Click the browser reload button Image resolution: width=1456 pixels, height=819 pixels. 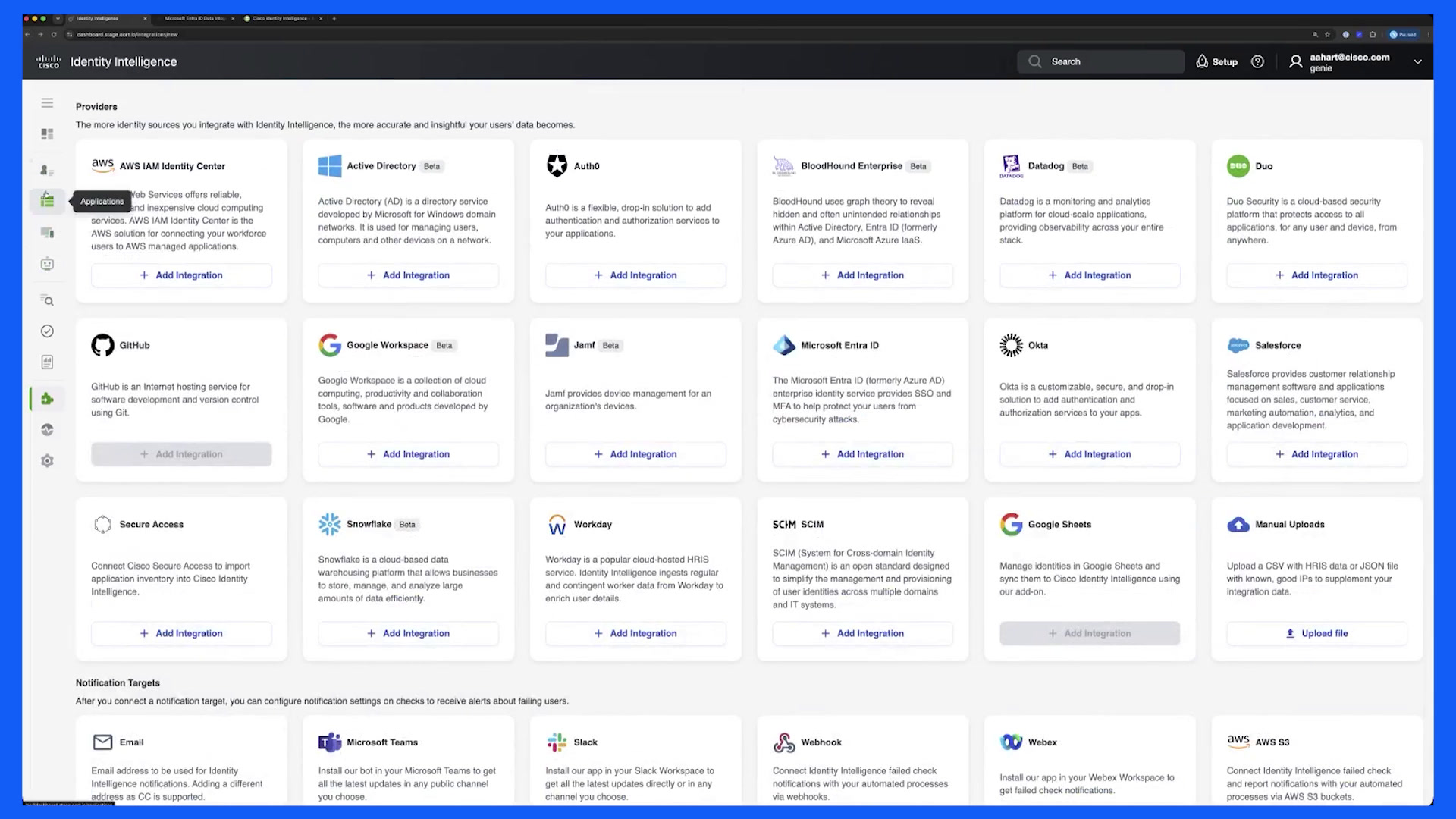point(54,35)
